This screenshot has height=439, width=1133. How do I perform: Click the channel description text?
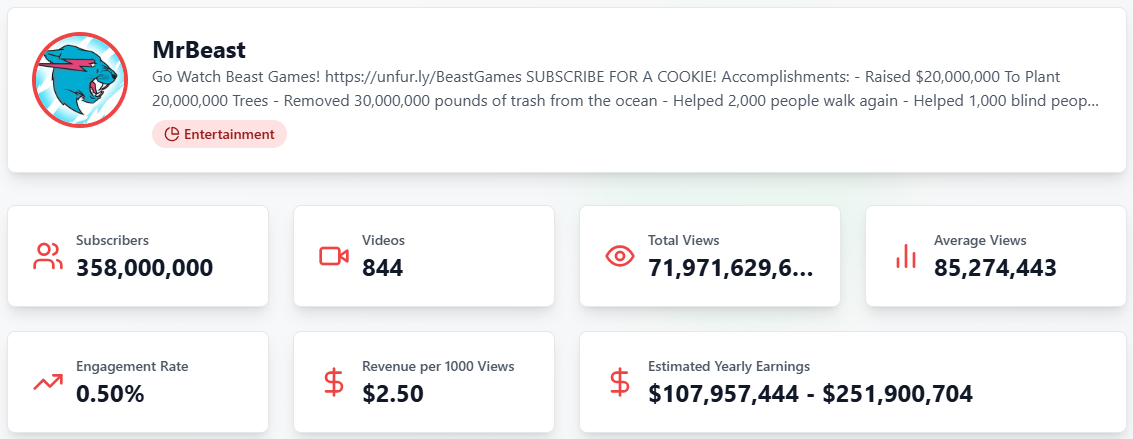(x=626, y=90)
